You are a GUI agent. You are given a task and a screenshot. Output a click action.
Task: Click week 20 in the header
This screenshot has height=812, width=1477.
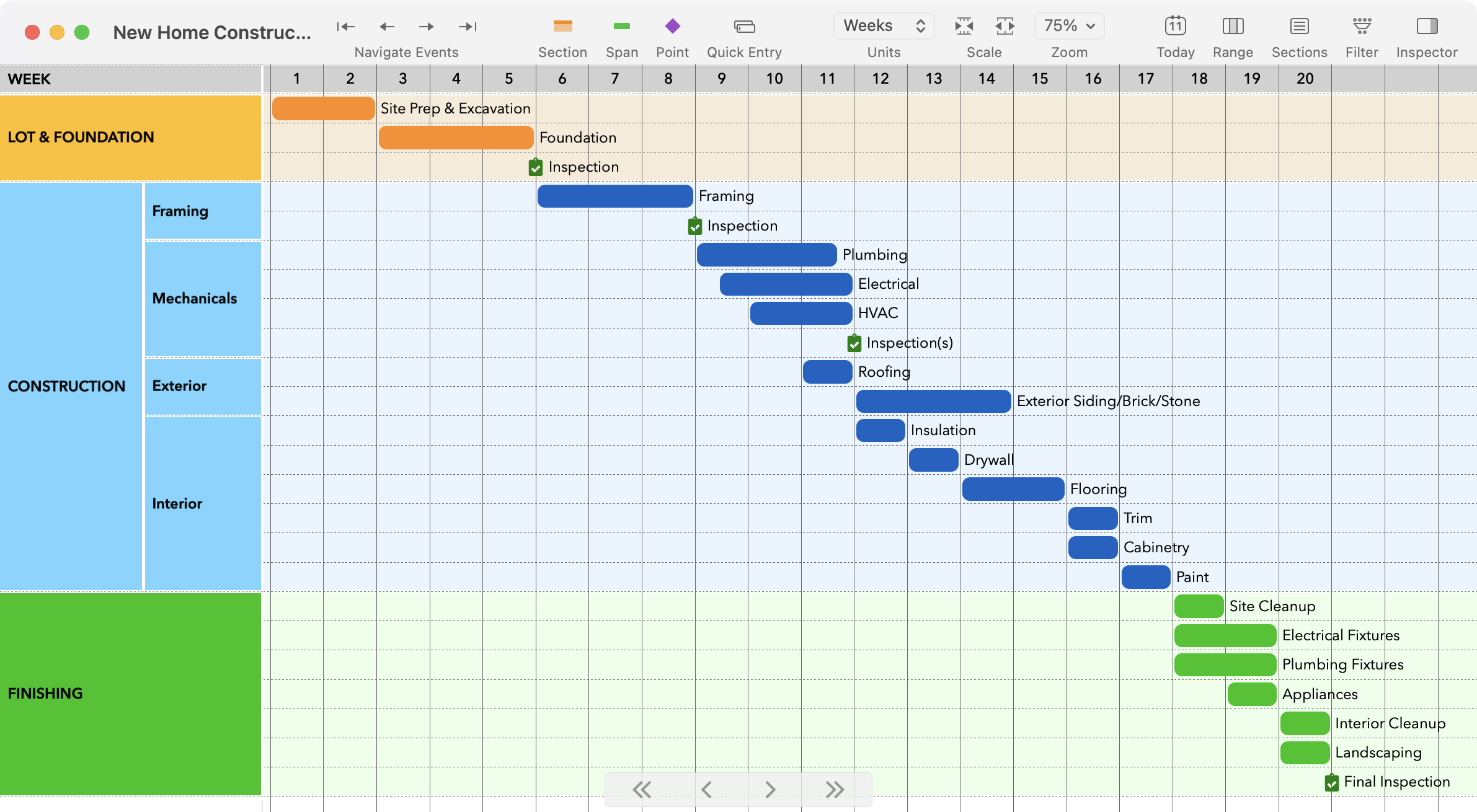[x=1305, y=79]
